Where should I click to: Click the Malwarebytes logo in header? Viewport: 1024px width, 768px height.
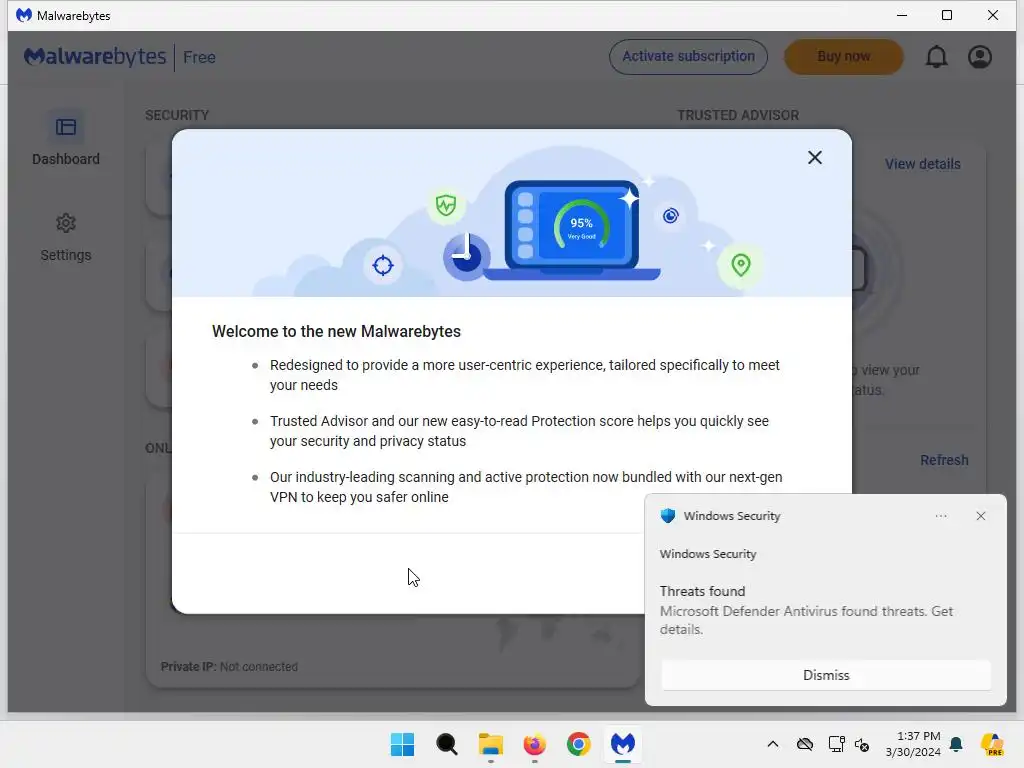95,57
